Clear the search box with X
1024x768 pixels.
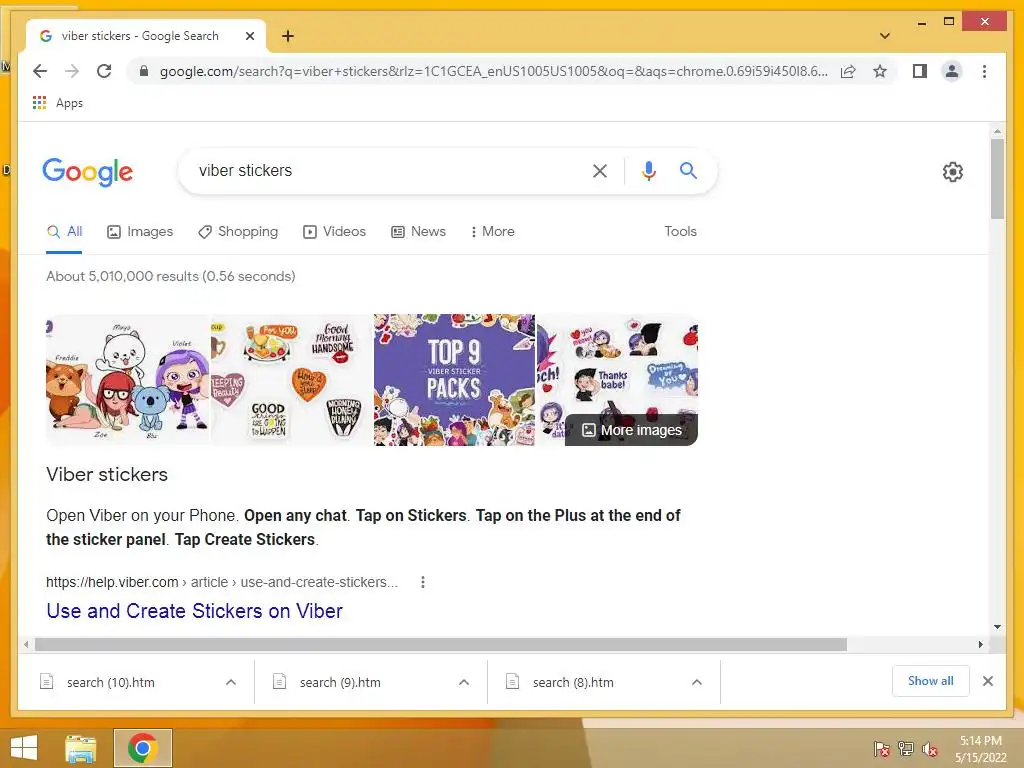pos(600,171)
